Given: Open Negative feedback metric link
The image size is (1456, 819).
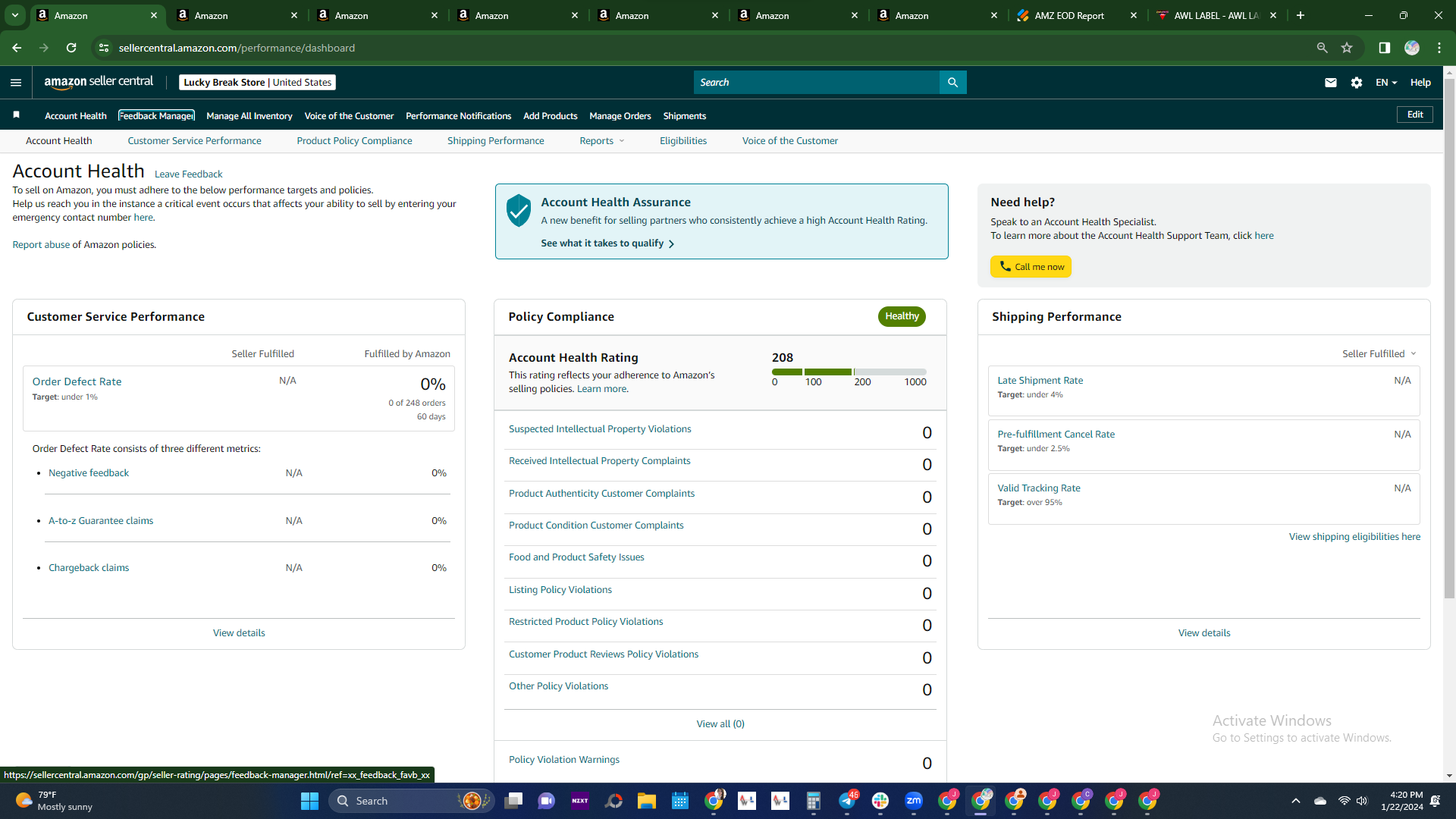Looking at the screenshot, I should 89,473.
